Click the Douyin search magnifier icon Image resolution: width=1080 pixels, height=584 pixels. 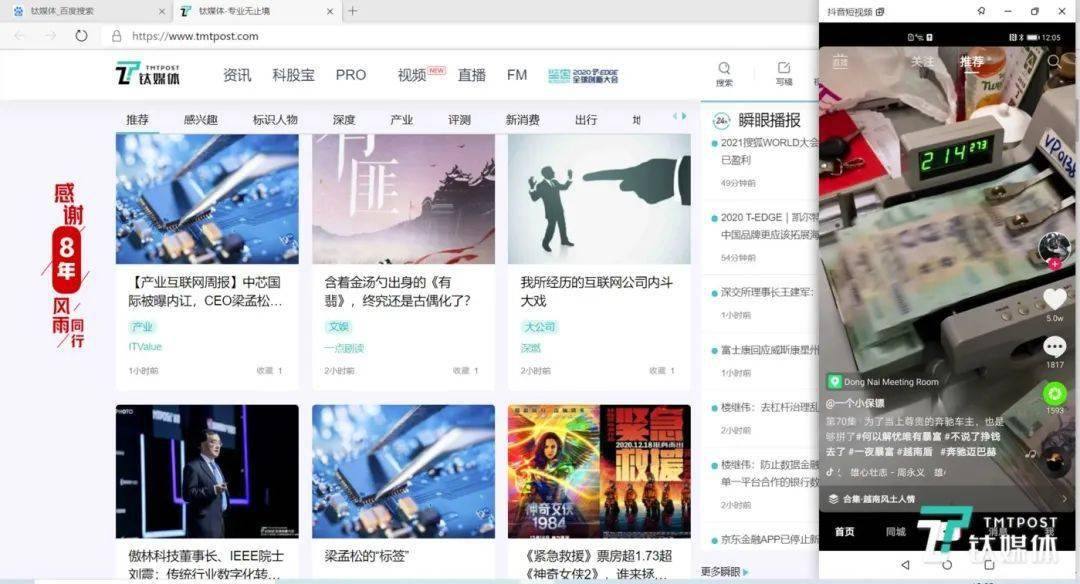tap(1054, 62)
